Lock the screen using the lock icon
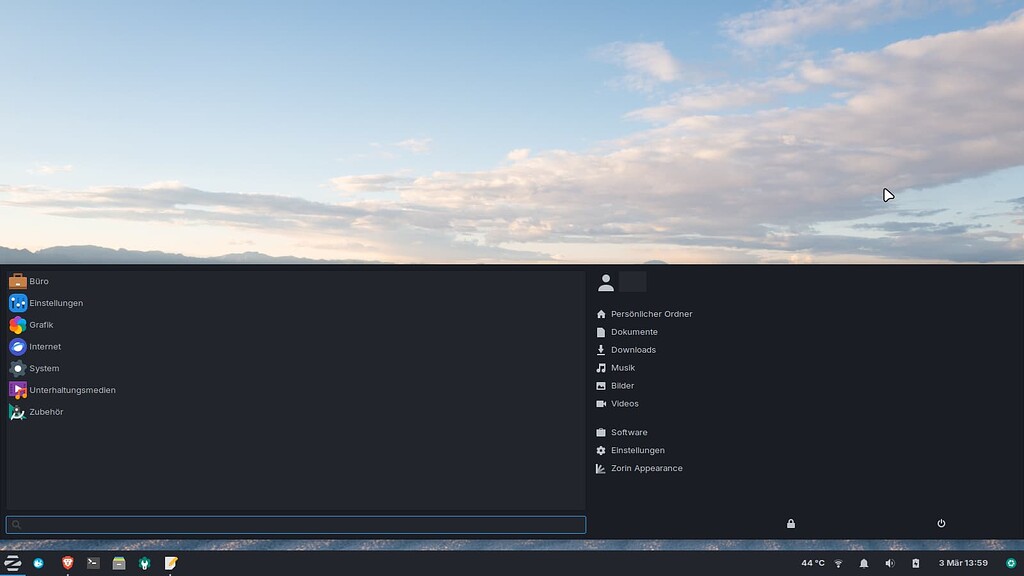The image size is (1024, 576). pos(790,523)
